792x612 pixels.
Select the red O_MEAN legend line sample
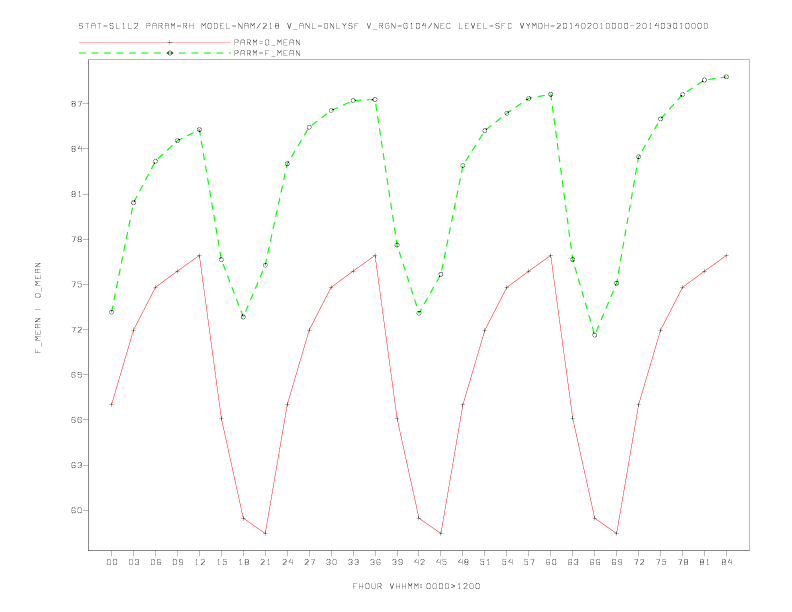pos(155,42)
